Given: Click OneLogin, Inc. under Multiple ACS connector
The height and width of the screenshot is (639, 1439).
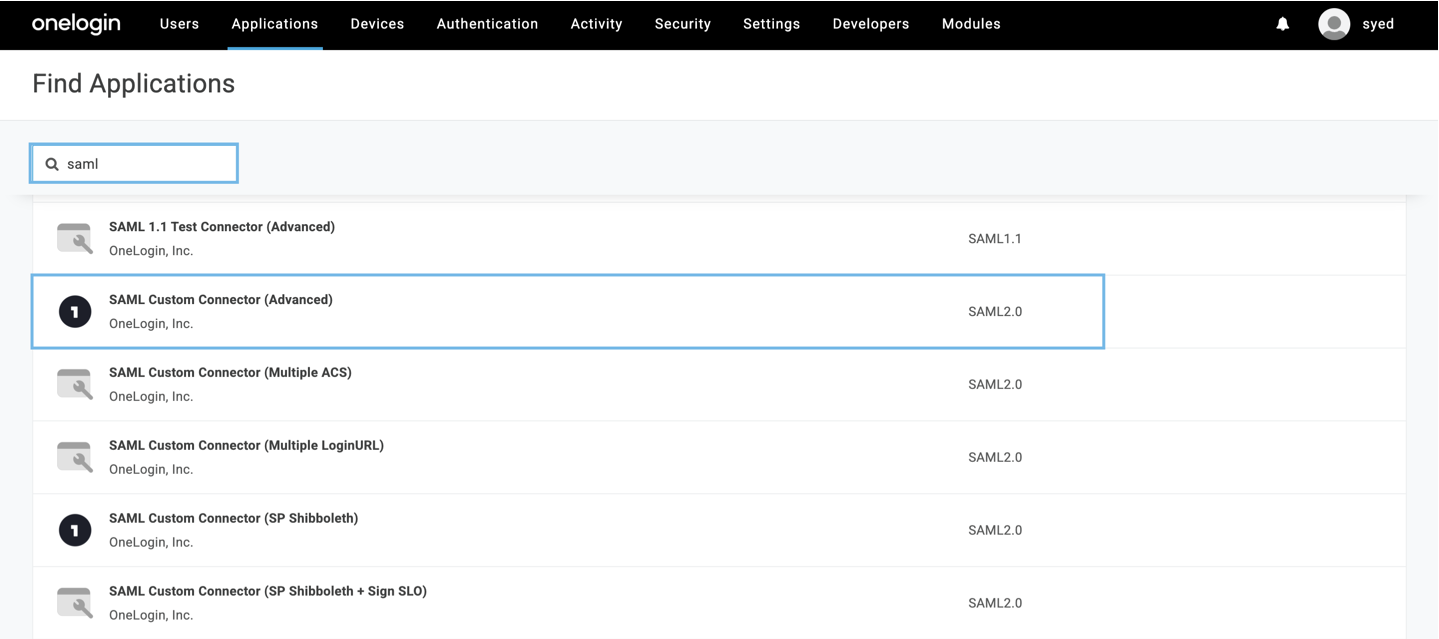Looking at the screenshot, I should (151, 397).
